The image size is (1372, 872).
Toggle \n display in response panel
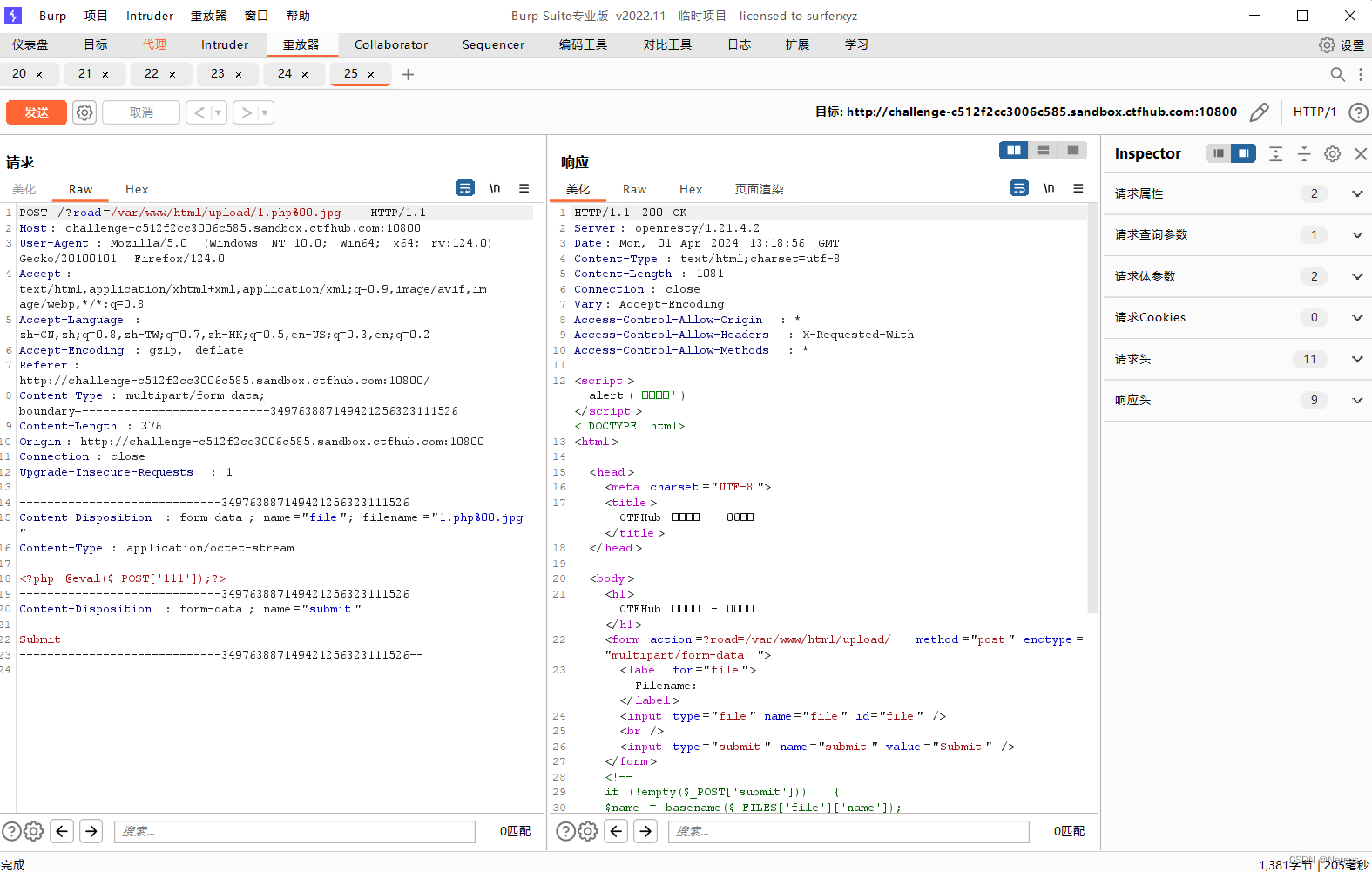point(1049,187)
